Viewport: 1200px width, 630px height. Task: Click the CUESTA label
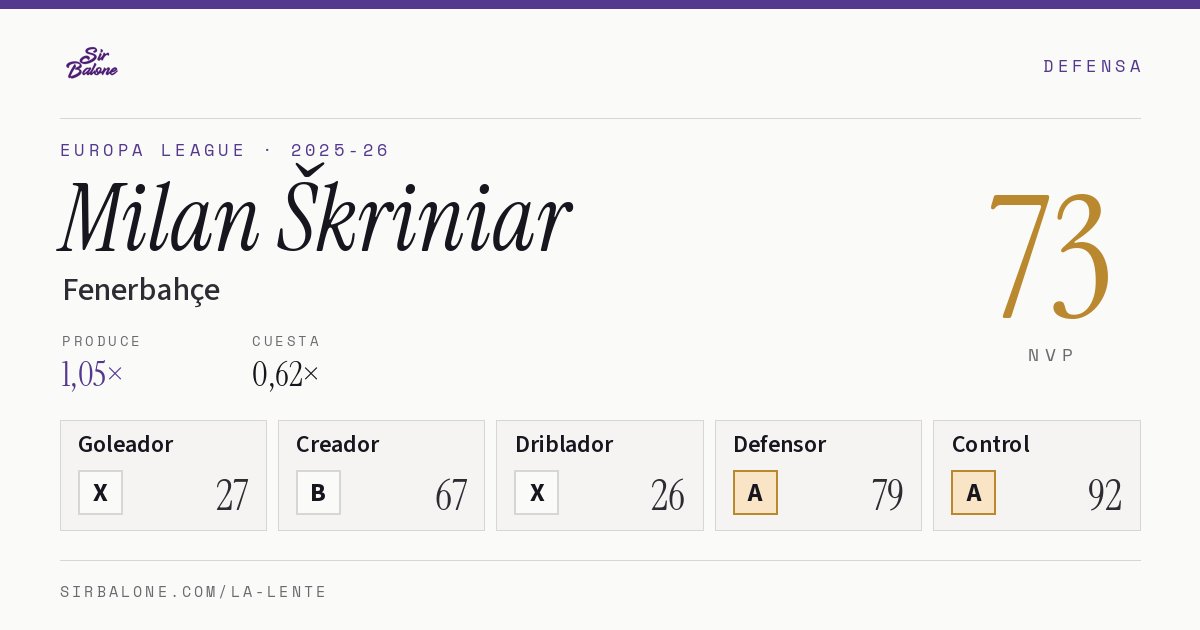tap(286, 341)
